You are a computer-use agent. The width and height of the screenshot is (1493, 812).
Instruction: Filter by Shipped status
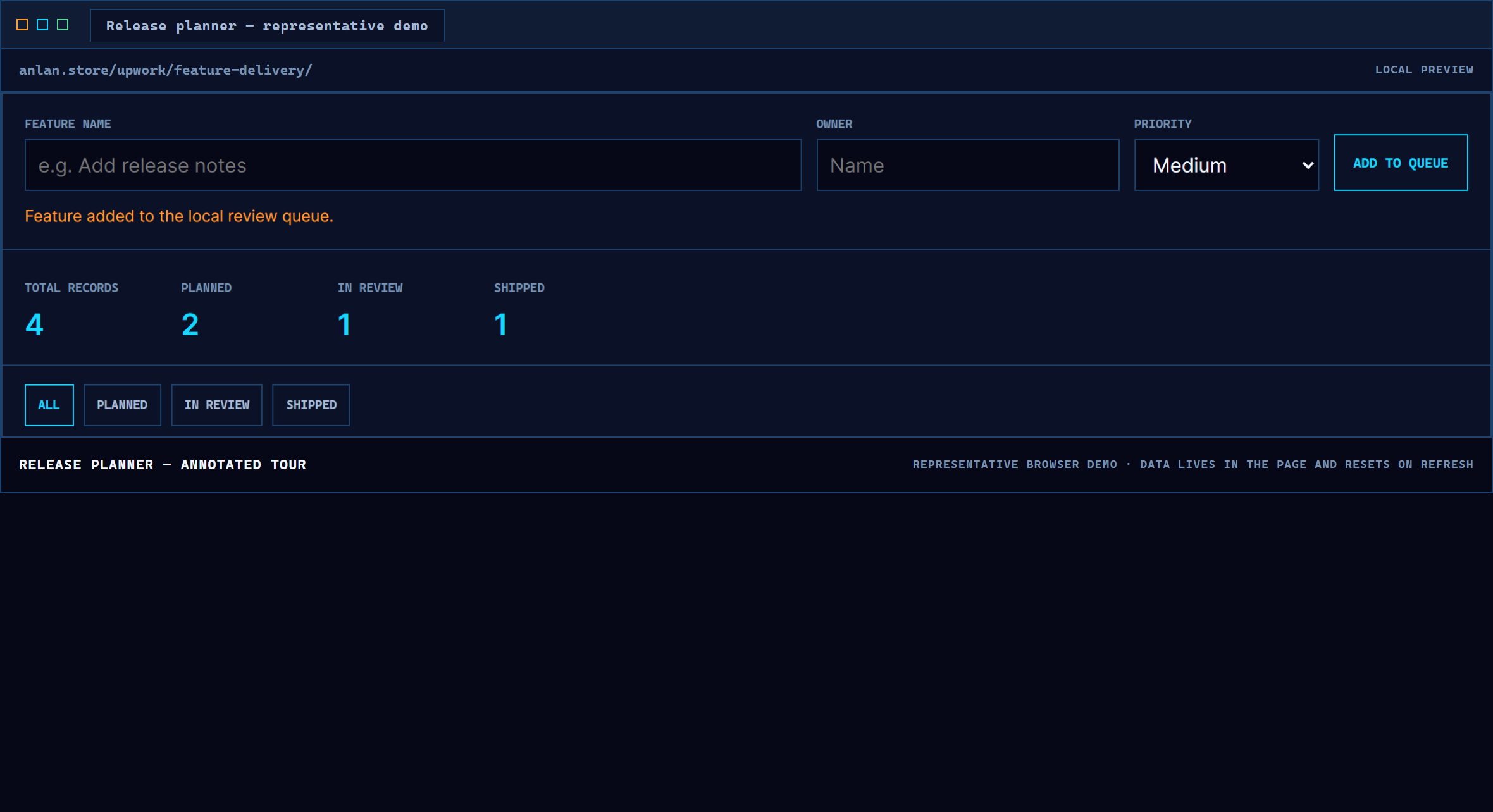coord(311,405)
